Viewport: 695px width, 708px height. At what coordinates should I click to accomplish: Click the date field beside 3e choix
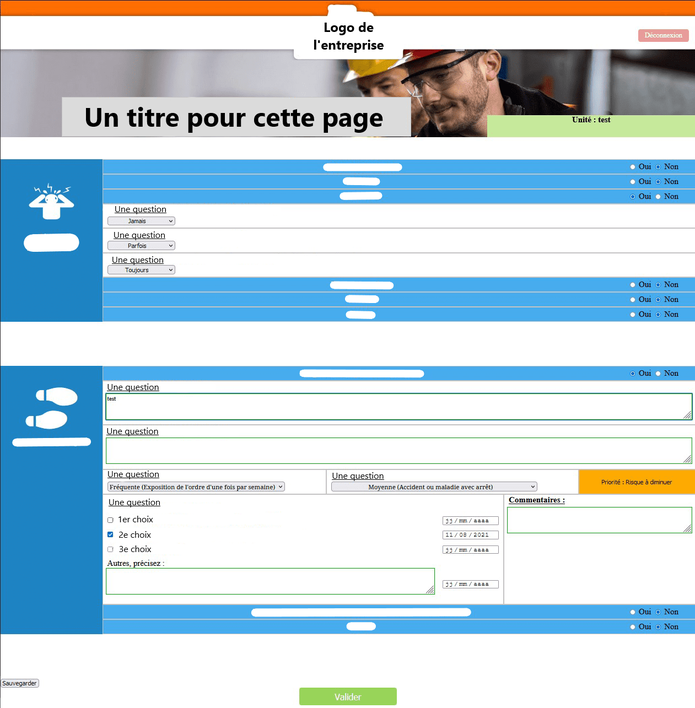[x=470, y=550]
